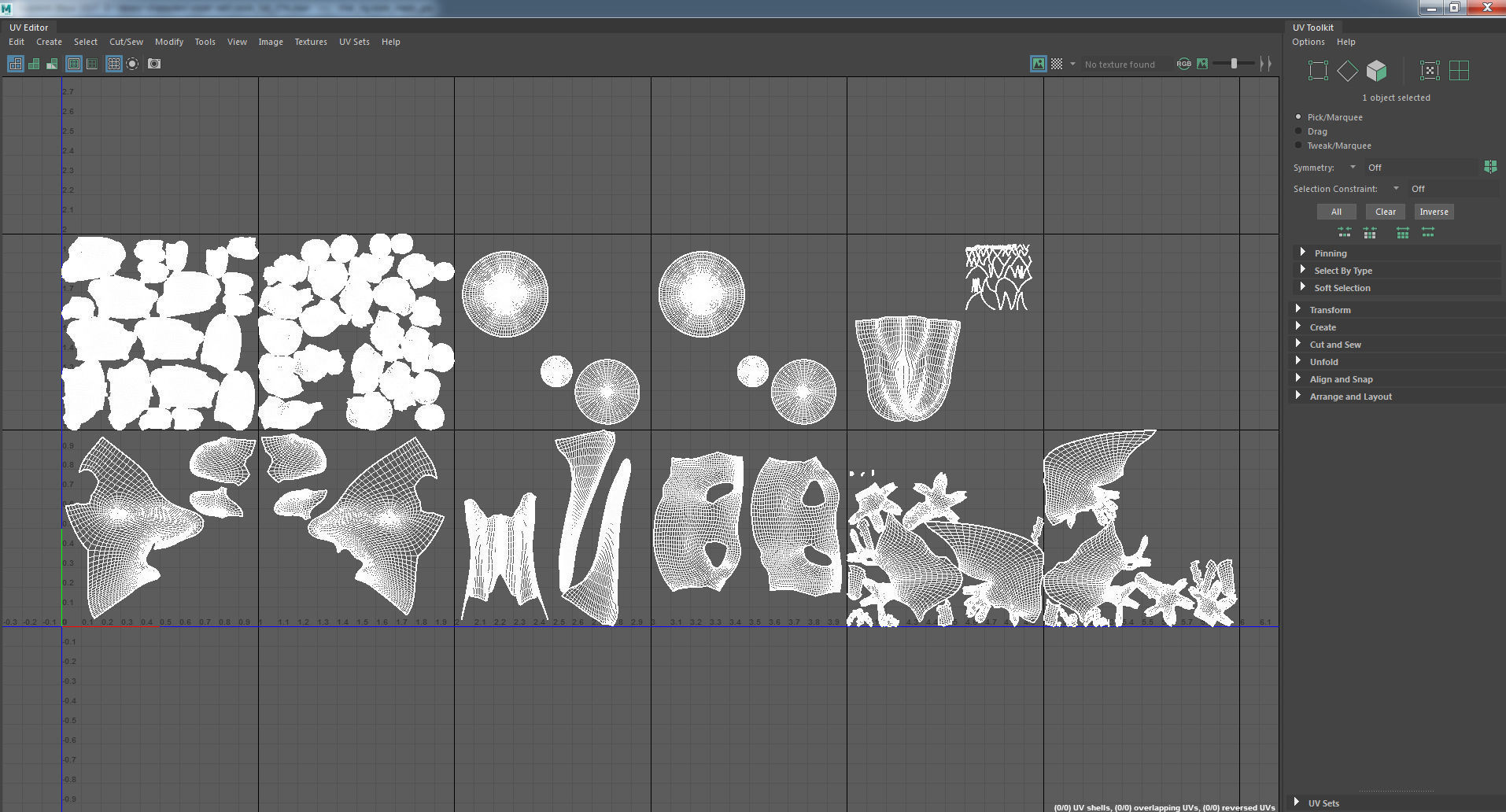1506x812 pixels.
Task: Click the dimmed image display icon
Action: (x=1202, y=64)
